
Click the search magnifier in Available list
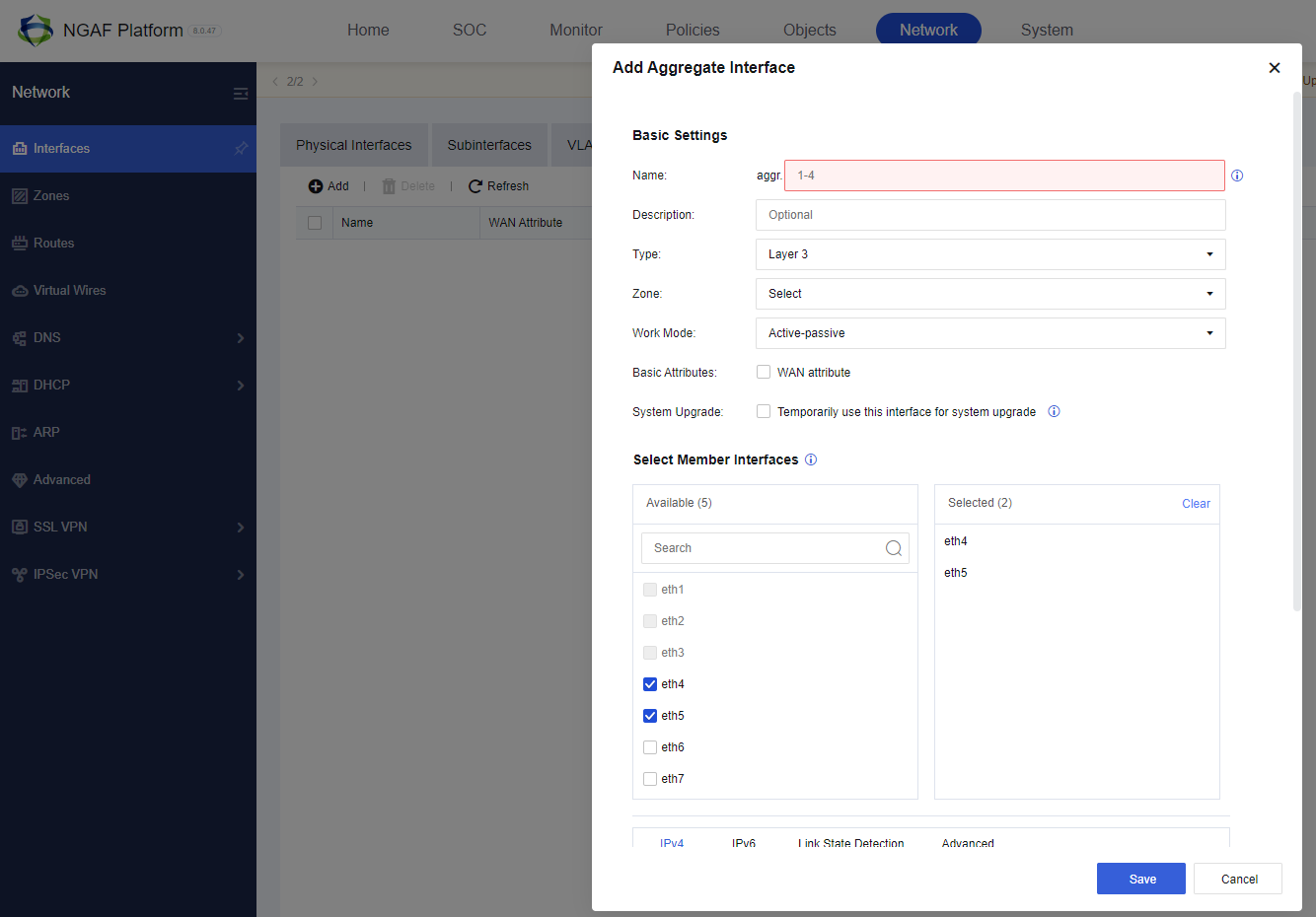click(894, 548)
